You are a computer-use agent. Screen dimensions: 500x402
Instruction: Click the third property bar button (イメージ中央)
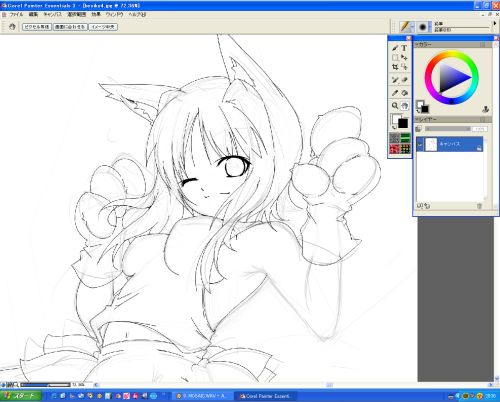pyautogui.click(x=103, y=27)
